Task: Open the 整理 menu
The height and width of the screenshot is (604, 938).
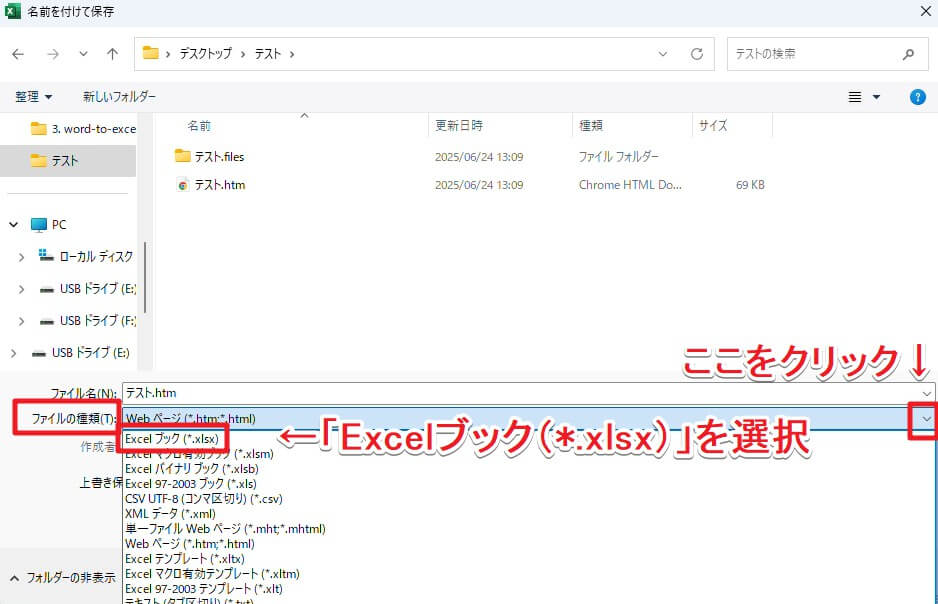Action: pos(34,97)
